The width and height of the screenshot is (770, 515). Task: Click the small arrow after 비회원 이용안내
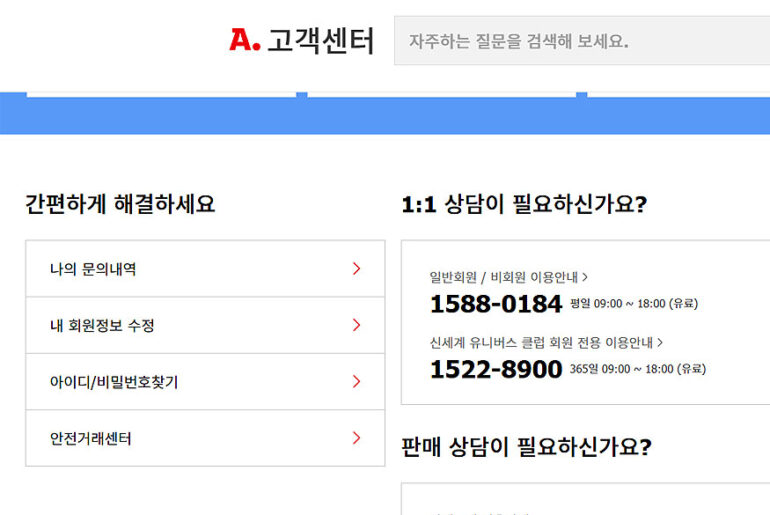click(585, 277)
